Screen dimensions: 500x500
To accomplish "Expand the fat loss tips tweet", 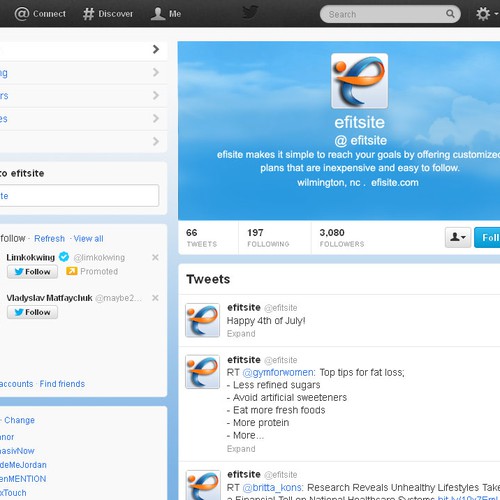I will point(241,449).
